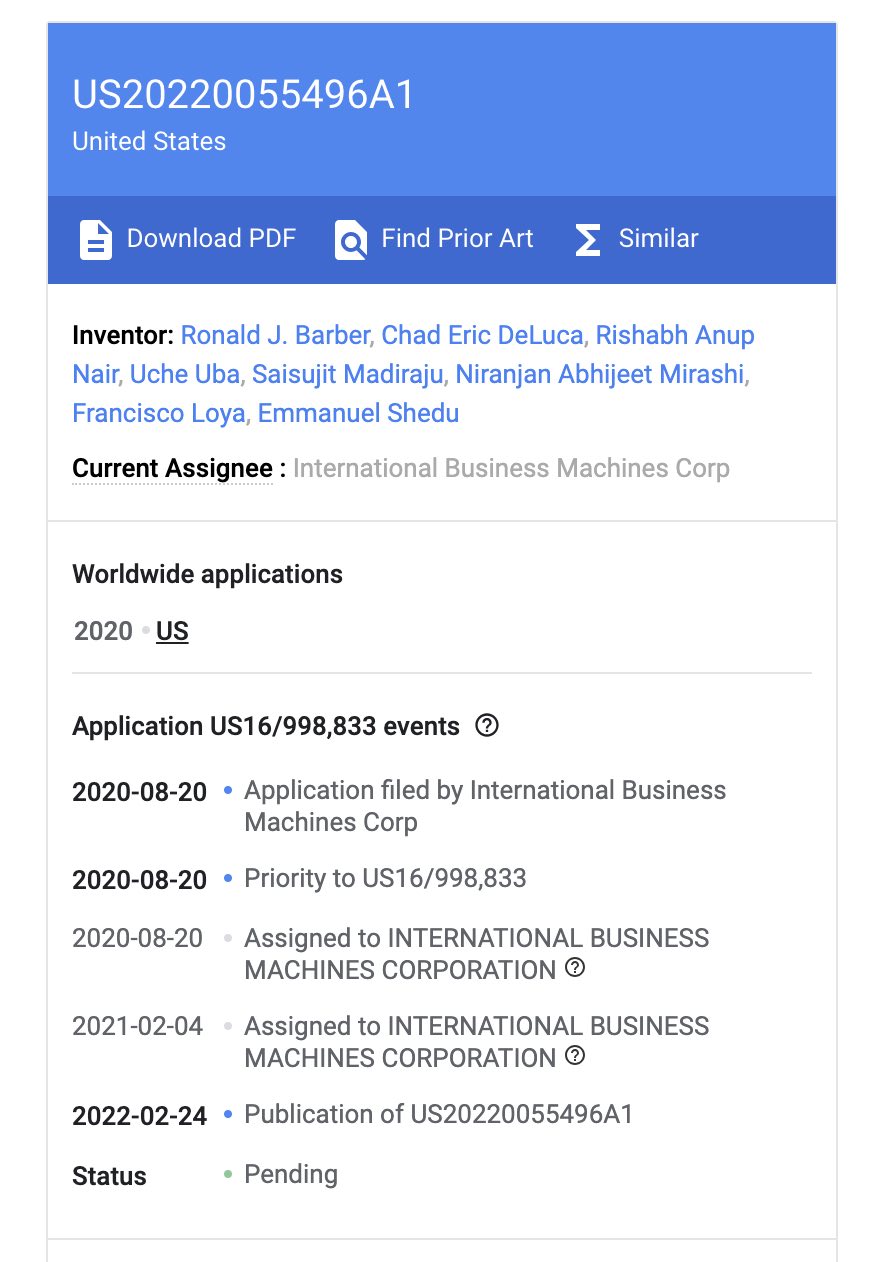Click the underlined US worldwide application link

point(172,631)
